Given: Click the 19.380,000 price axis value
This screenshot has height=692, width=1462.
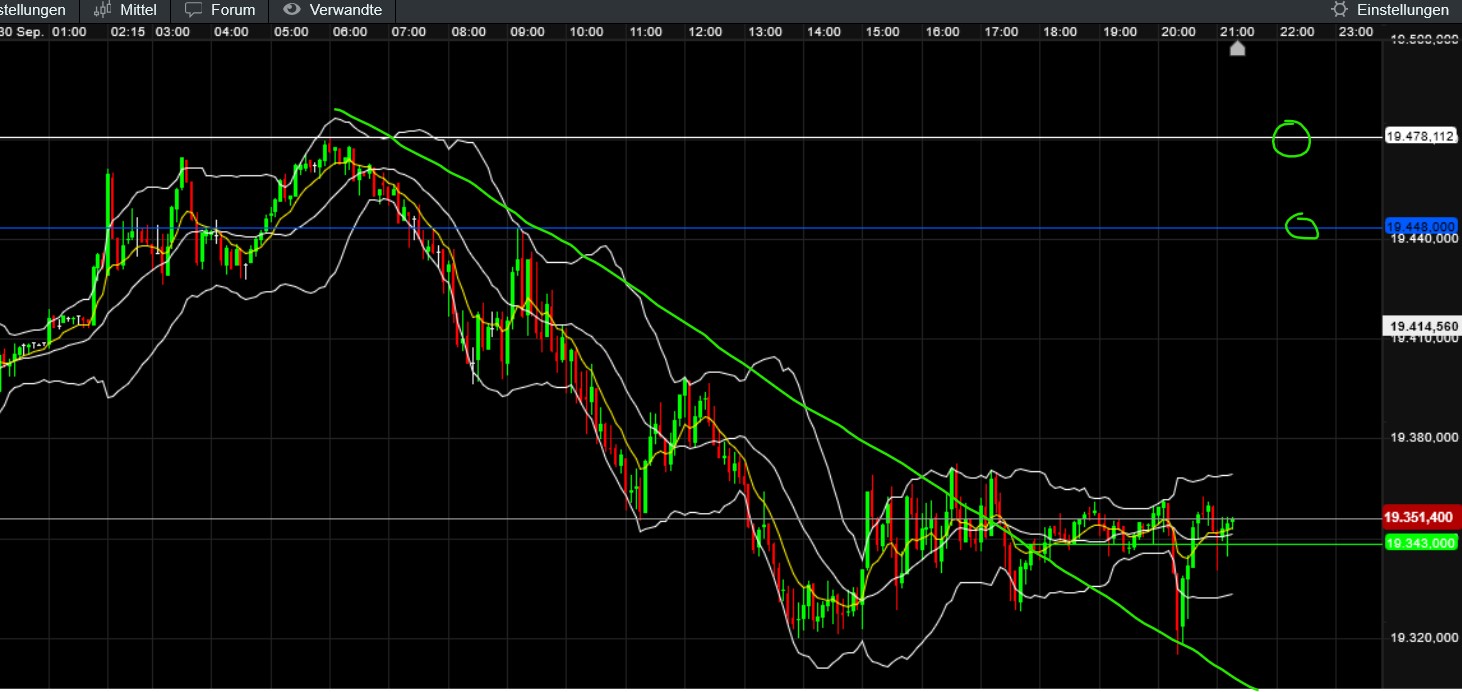Looking at the screenshot, I should click(x=1426, y=438).
